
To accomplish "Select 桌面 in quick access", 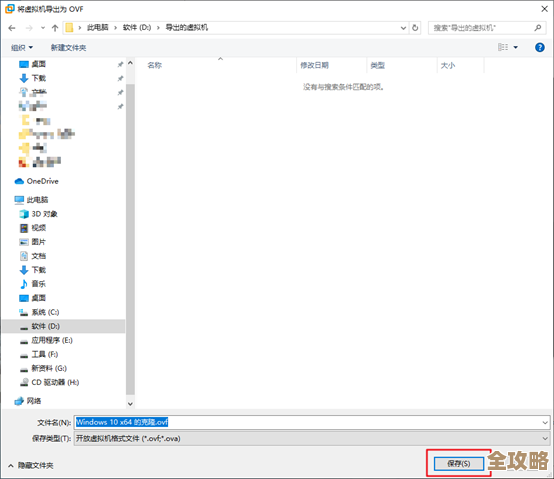I will point(39,64).
